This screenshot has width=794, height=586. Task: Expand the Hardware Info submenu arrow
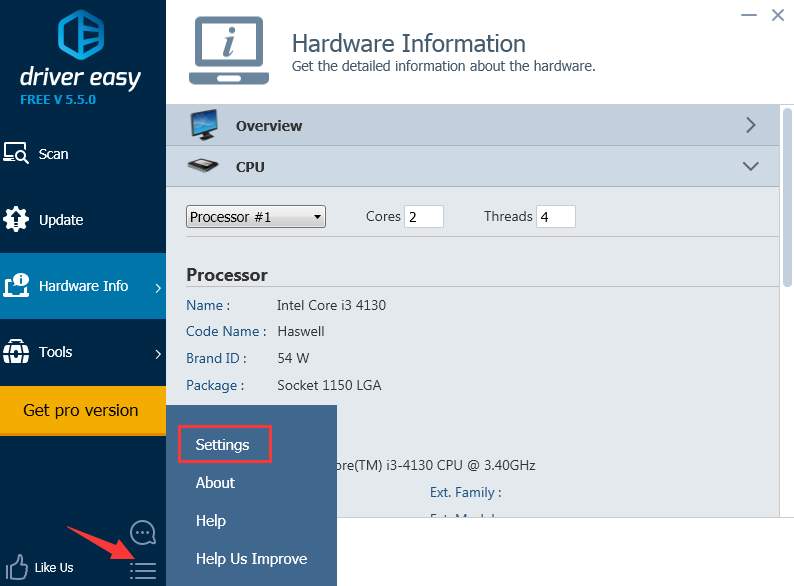click(x=158, y=288)
